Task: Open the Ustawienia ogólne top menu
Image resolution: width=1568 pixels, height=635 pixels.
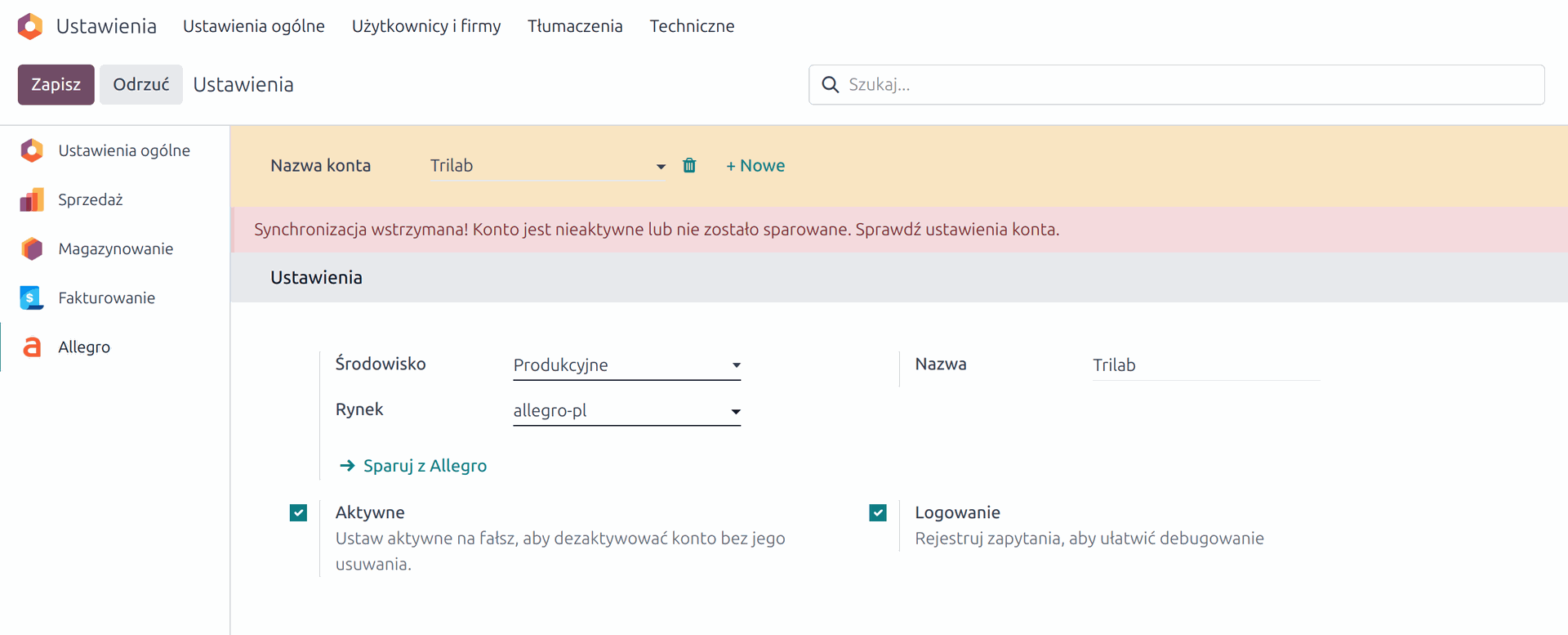Action: 254,26
